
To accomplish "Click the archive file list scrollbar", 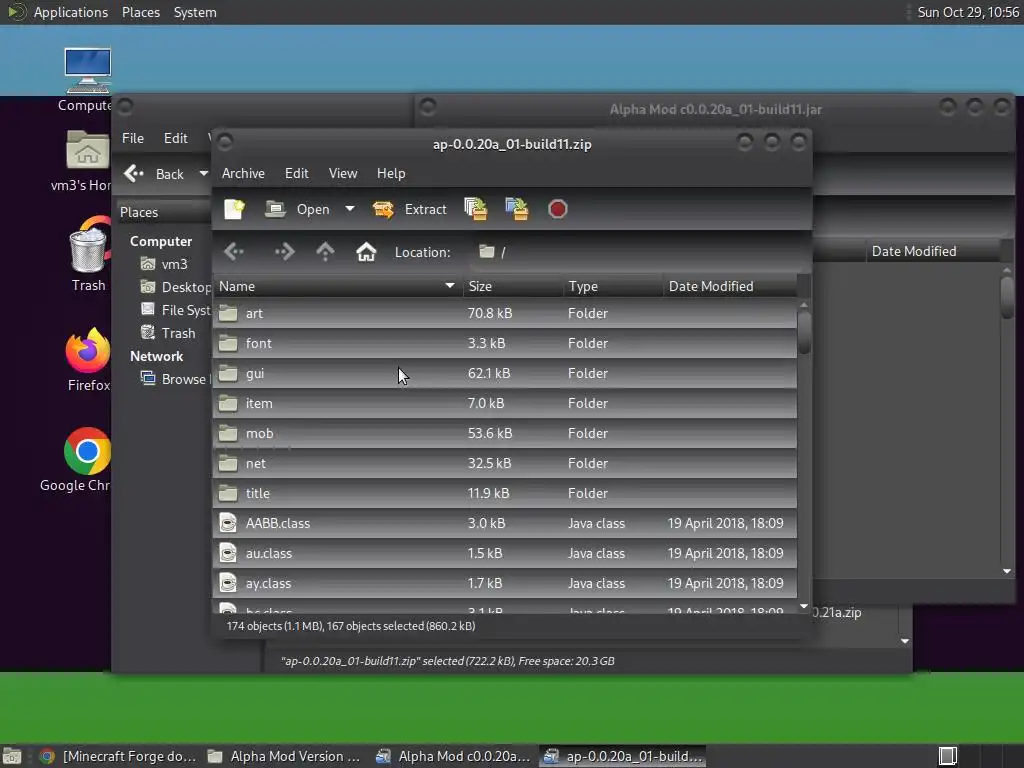I will point(804,333).
